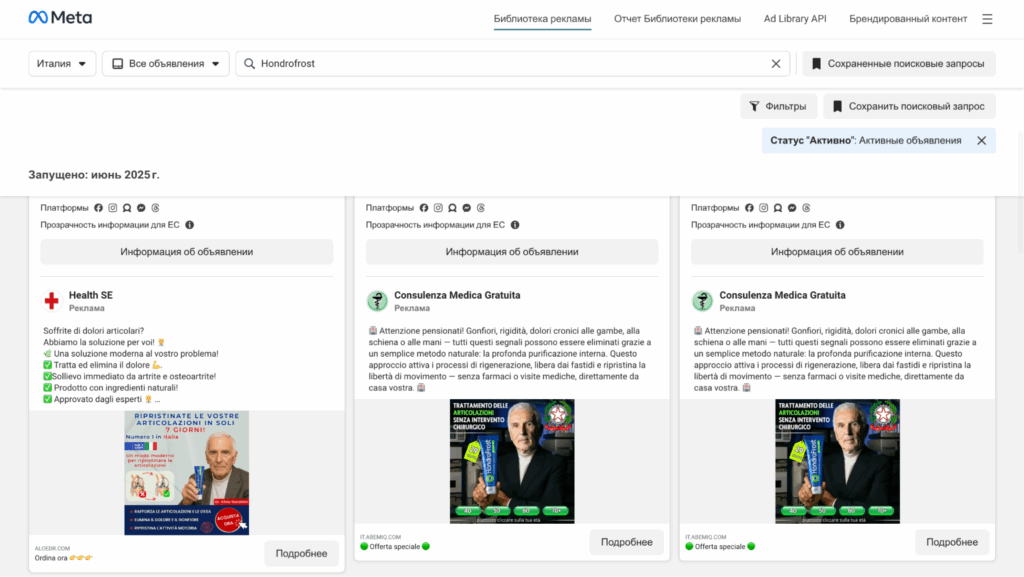The image size is (1024, 577).
Task: Click the Запущено: июнь 2025 г. heading
Action: pyautogui.click(x=93, y=174)
